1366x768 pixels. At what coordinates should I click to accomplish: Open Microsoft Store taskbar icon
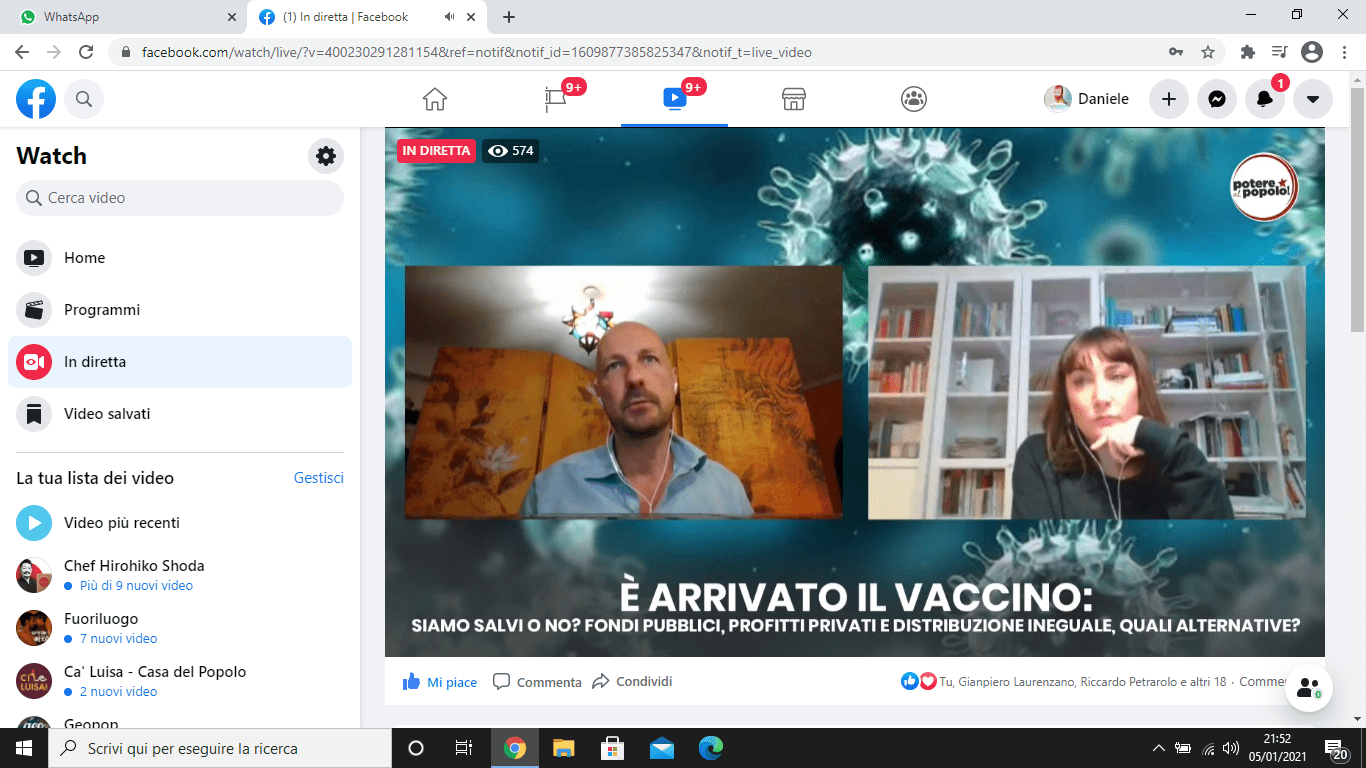tap(612, 748)
